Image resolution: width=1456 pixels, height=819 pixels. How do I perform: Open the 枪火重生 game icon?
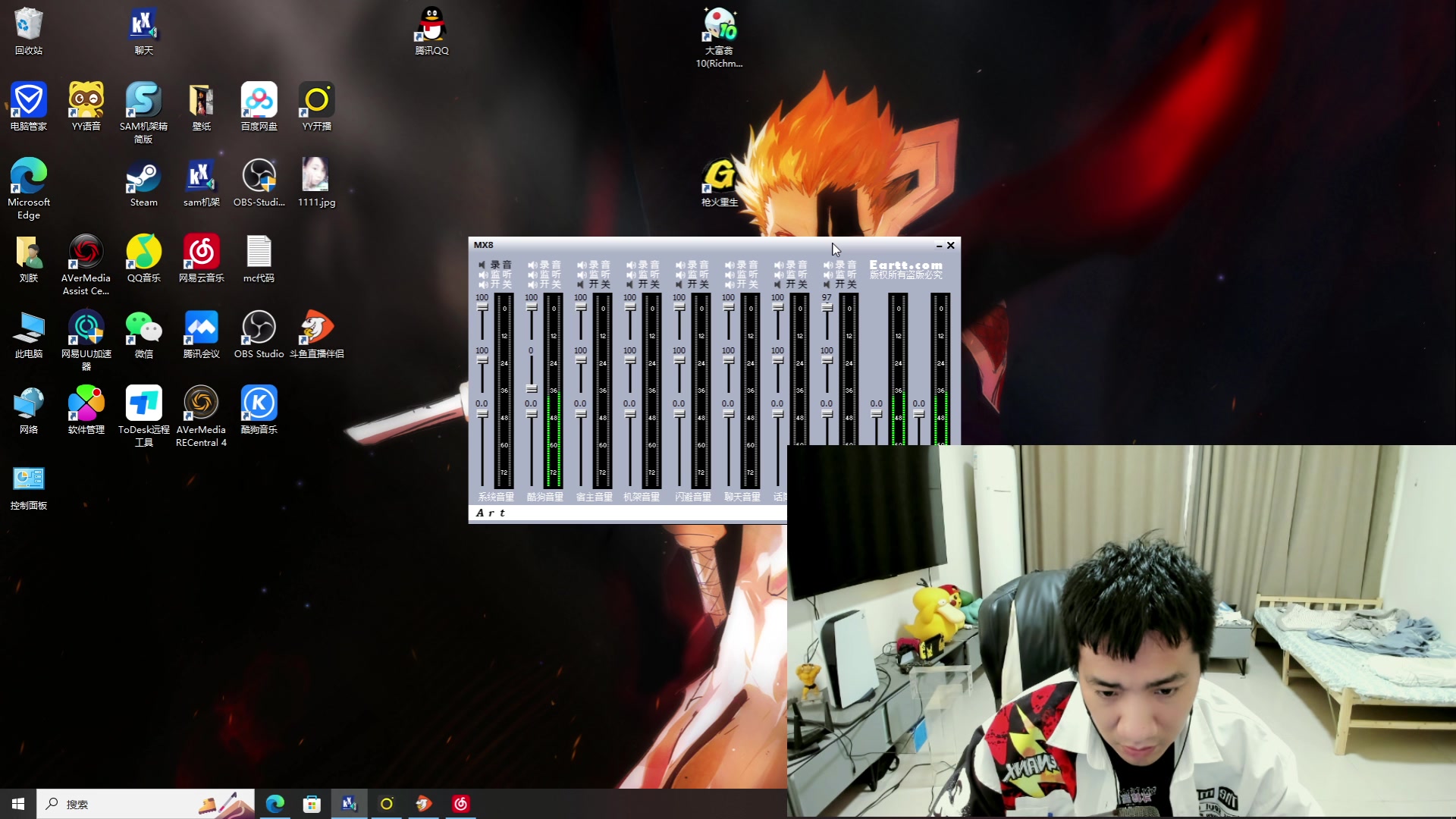coord(719,183)
